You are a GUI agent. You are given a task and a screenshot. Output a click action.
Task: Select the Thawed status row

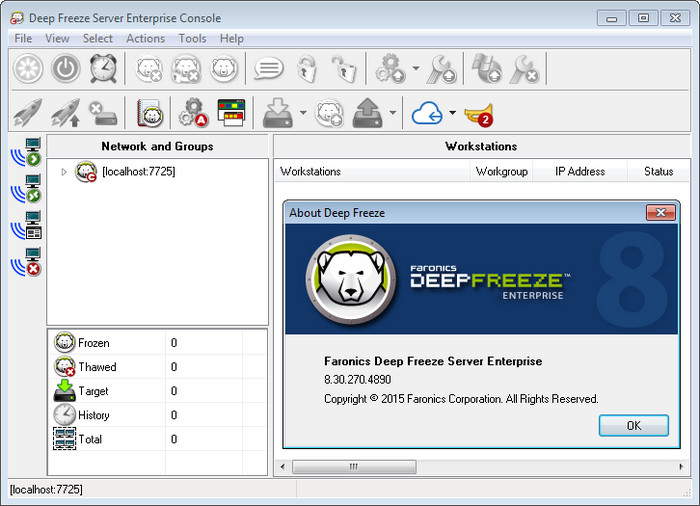click(157, 367)
